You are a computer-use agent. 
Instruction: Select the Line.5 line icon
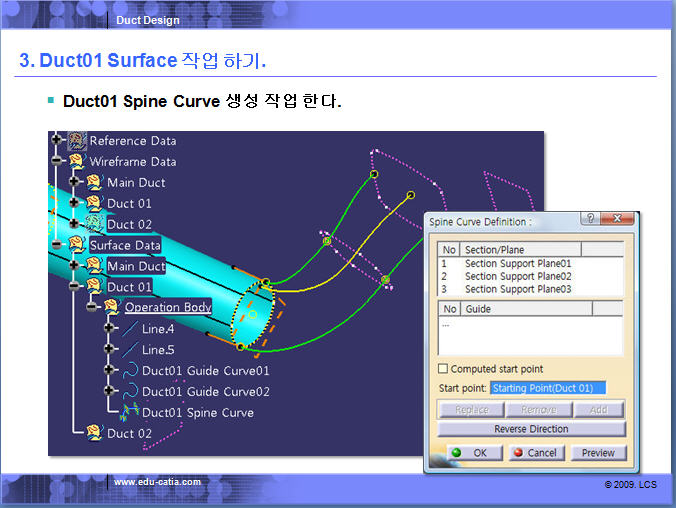pyautogui.click(x=130, y=350)
